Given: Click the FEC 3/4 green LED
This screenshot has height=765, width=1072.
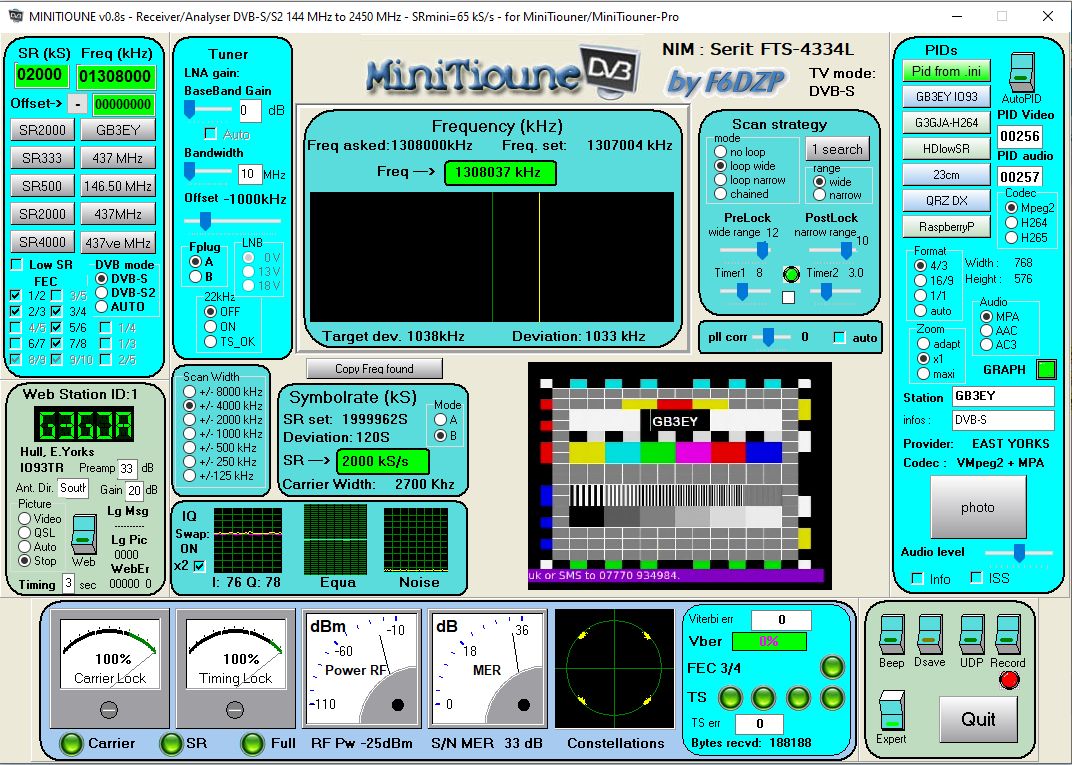Looking at the screenshot, I should coord(832,667).
